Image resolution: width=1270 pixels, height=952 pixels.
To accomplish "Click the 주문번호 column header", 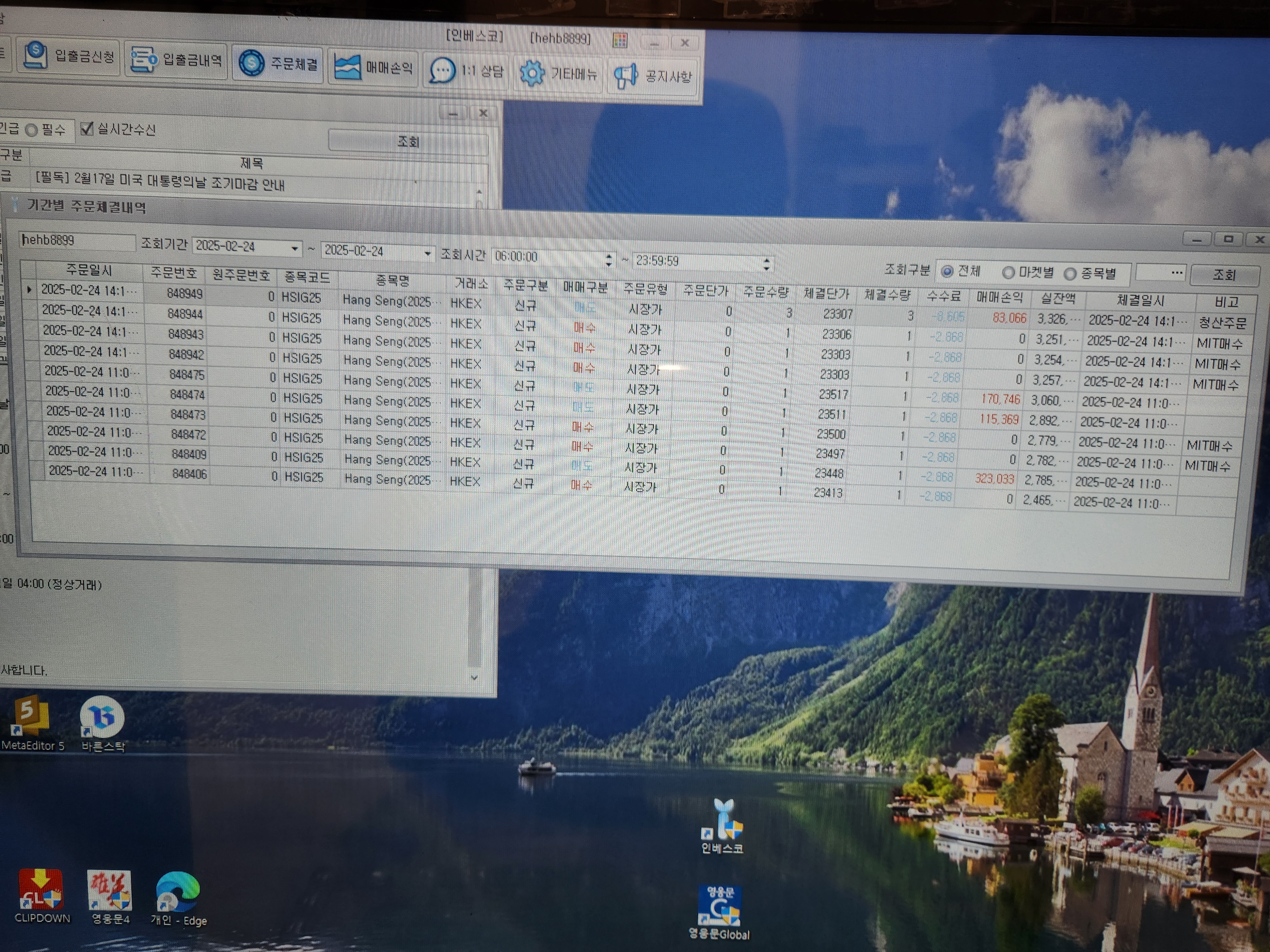I will tap(174, 273).
